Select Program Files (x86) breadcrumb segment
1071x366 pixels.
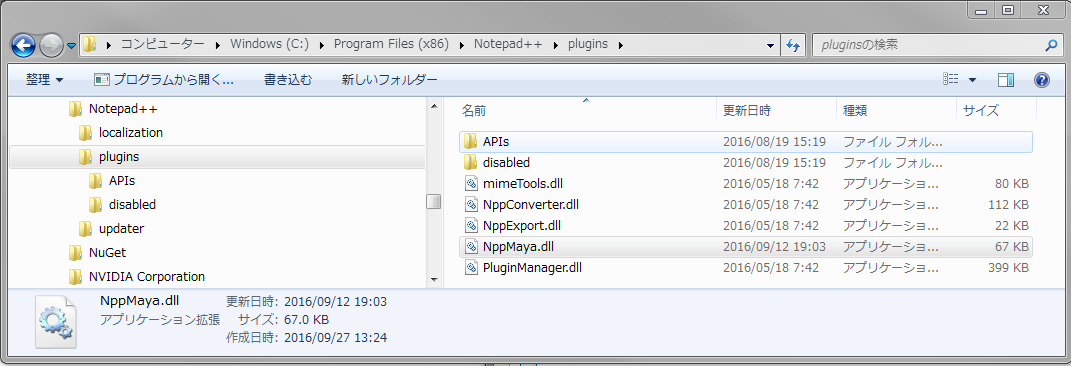[x=391, y=44]
